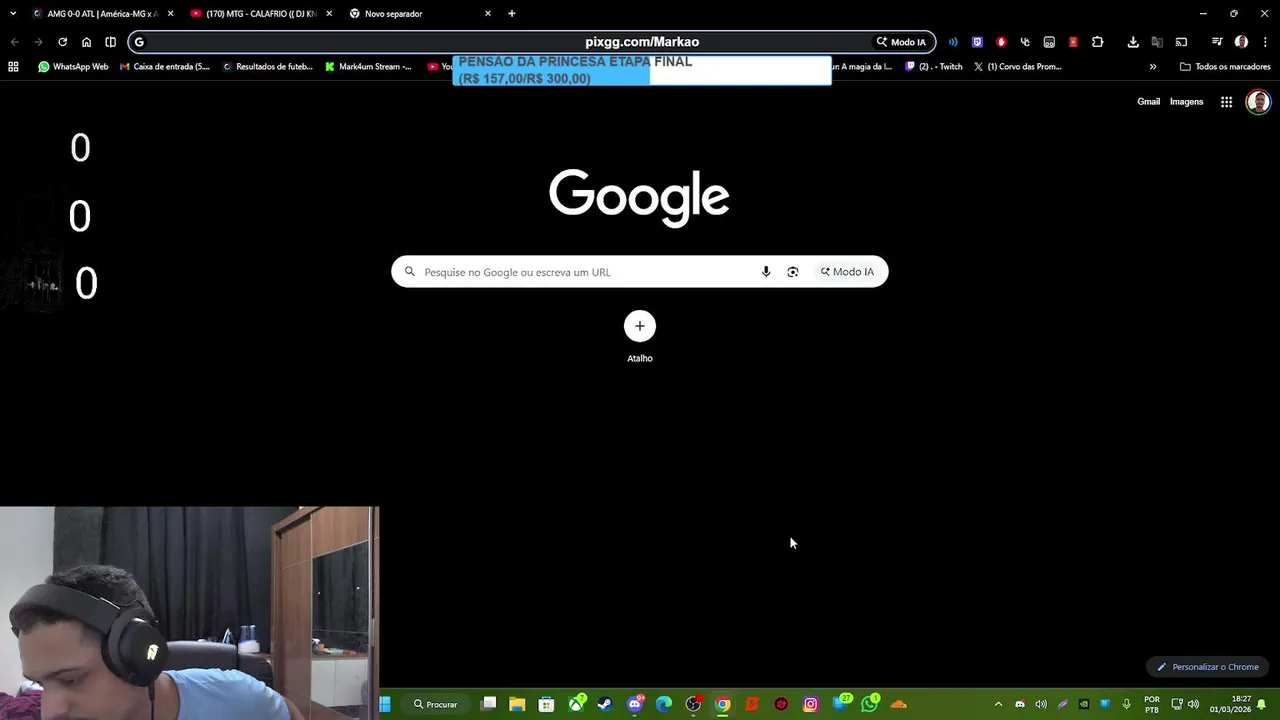Click the Procurar taskbar search box
Image resolution: width=1280 pixels, height=720 pixels.
pos(436,704)
